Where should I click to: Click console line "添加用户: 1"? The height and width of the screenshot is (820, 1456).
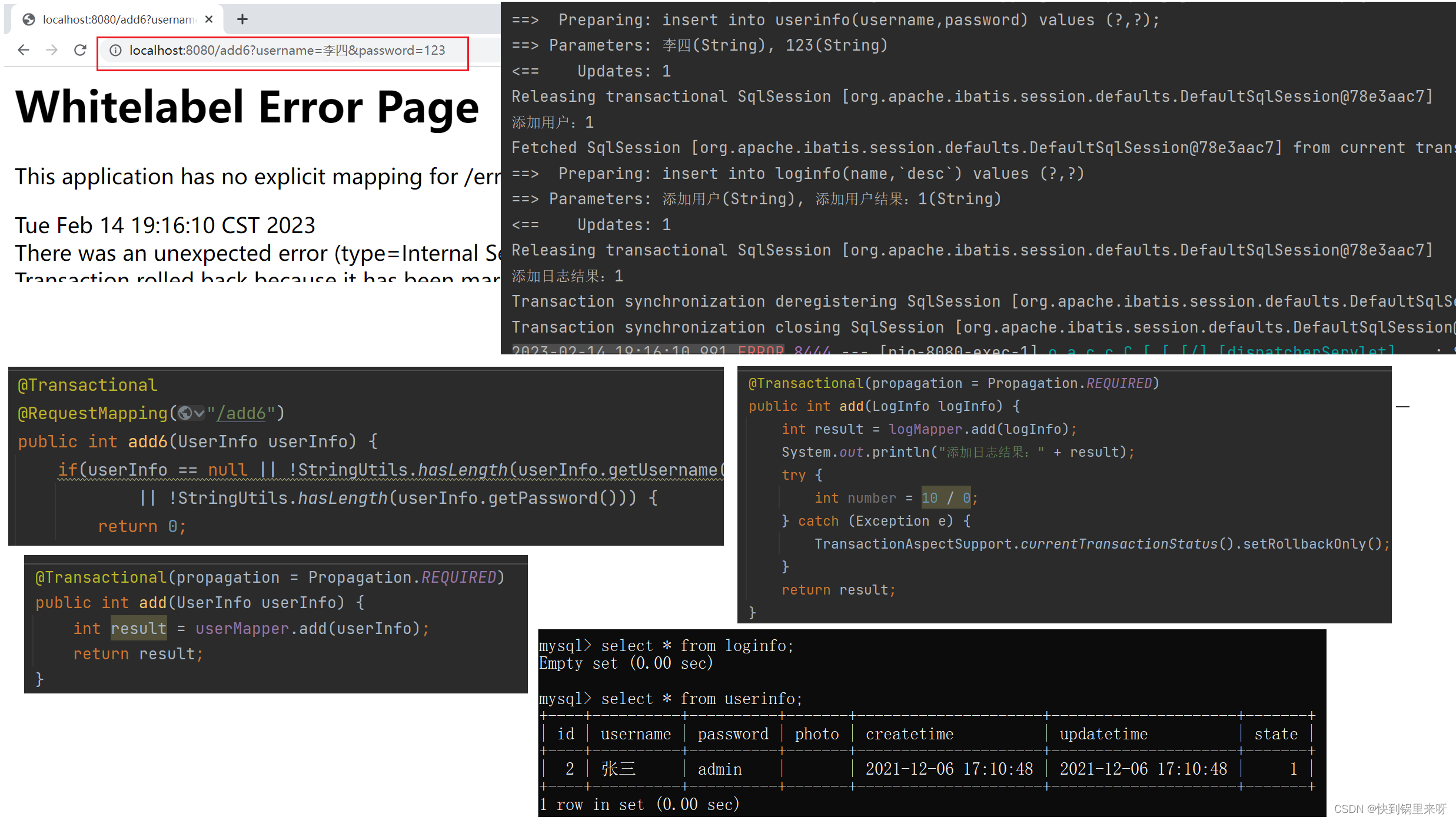tap(553, 122)
